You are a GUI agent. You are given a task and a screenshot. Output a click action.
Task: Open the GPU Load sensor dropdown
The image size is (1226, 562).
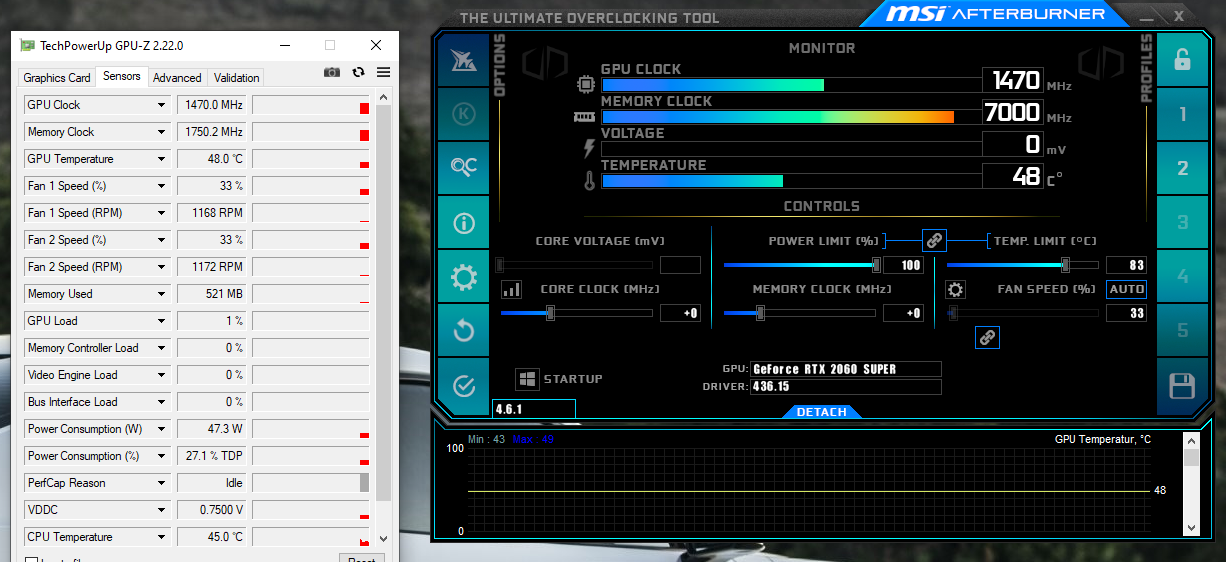[161, 321]
